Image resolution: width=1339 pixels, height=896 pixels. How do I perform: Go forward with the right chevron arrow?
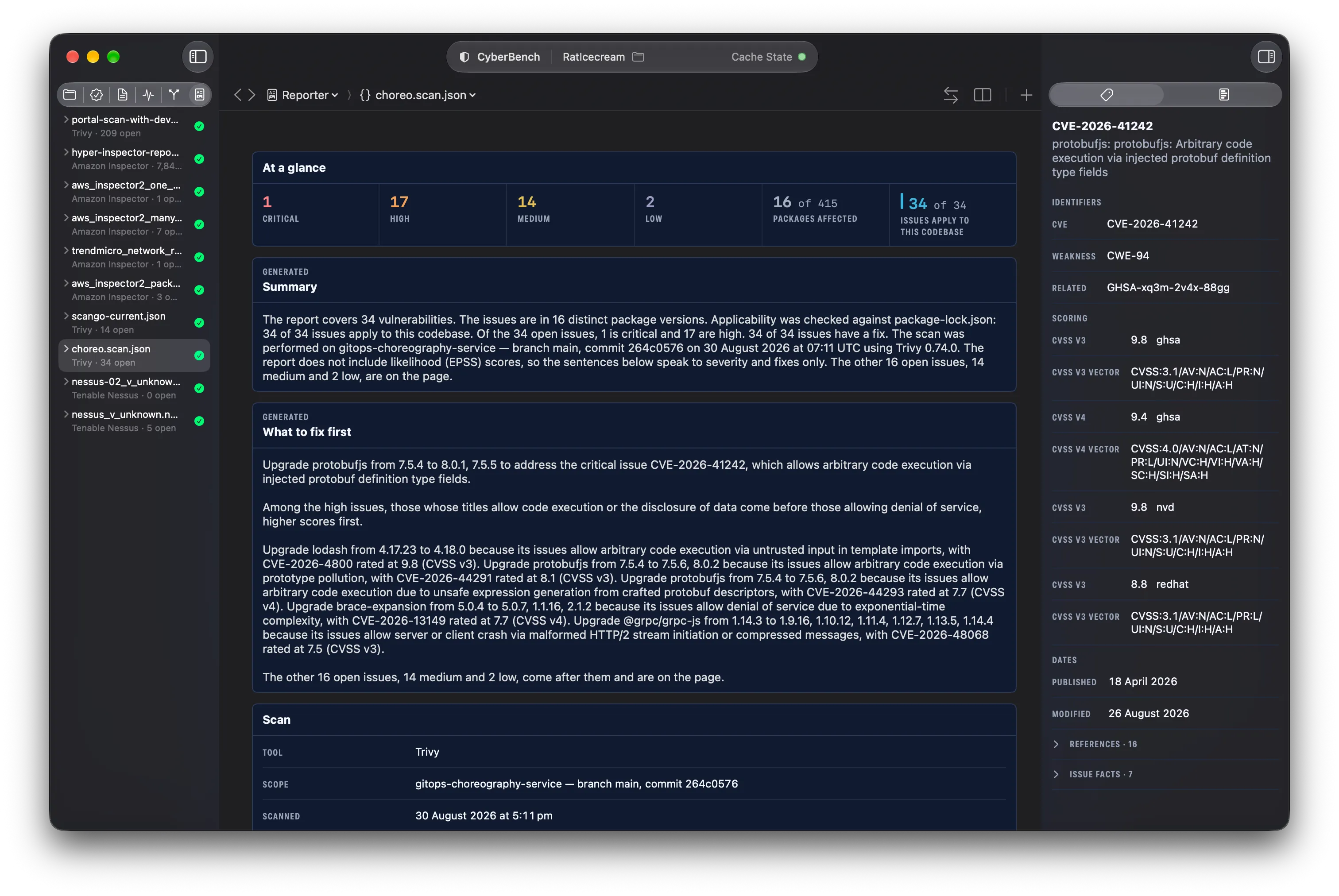(x=252, y=95)
